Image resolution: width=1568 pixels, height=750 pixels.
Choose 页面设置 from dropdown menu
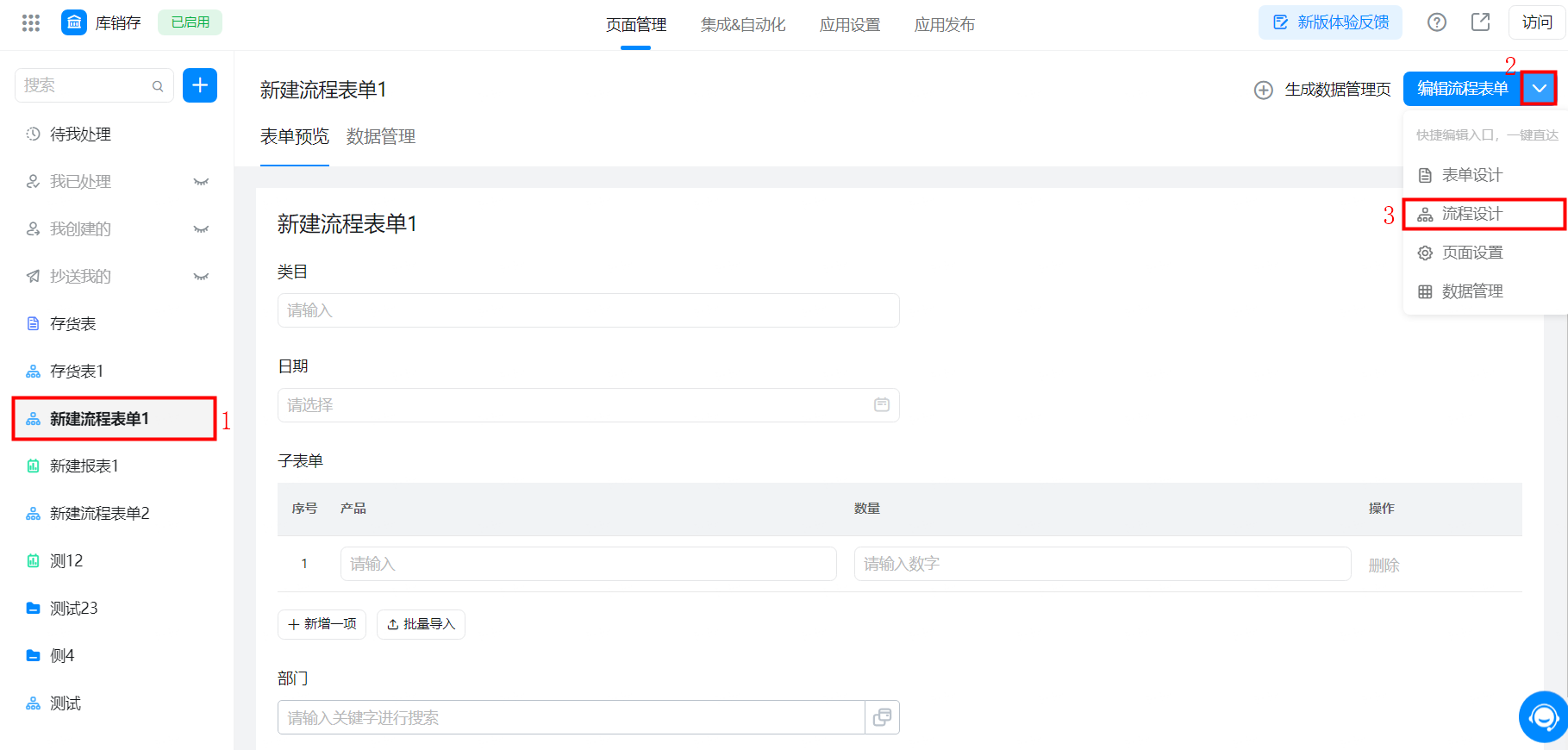1484,253
